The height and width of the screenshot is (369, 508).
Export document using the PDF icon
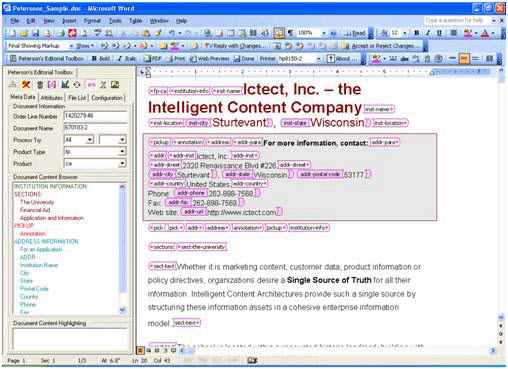tap(152, 59)
